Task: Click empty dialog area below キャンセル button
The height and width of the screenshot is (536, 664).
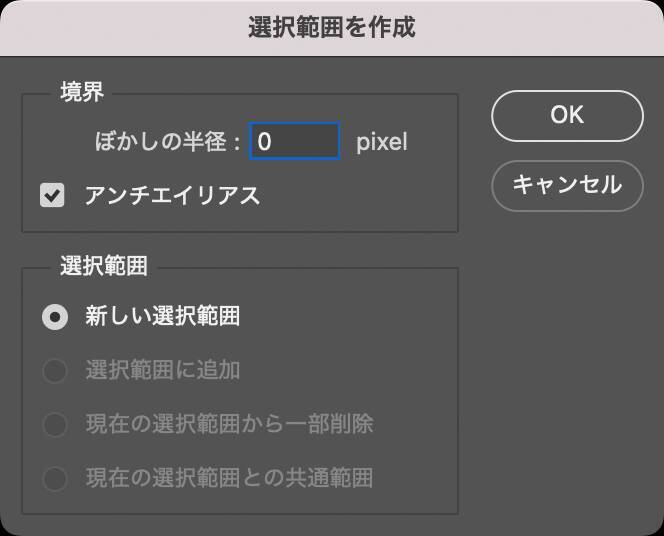Action: click(x=566, y=350)
